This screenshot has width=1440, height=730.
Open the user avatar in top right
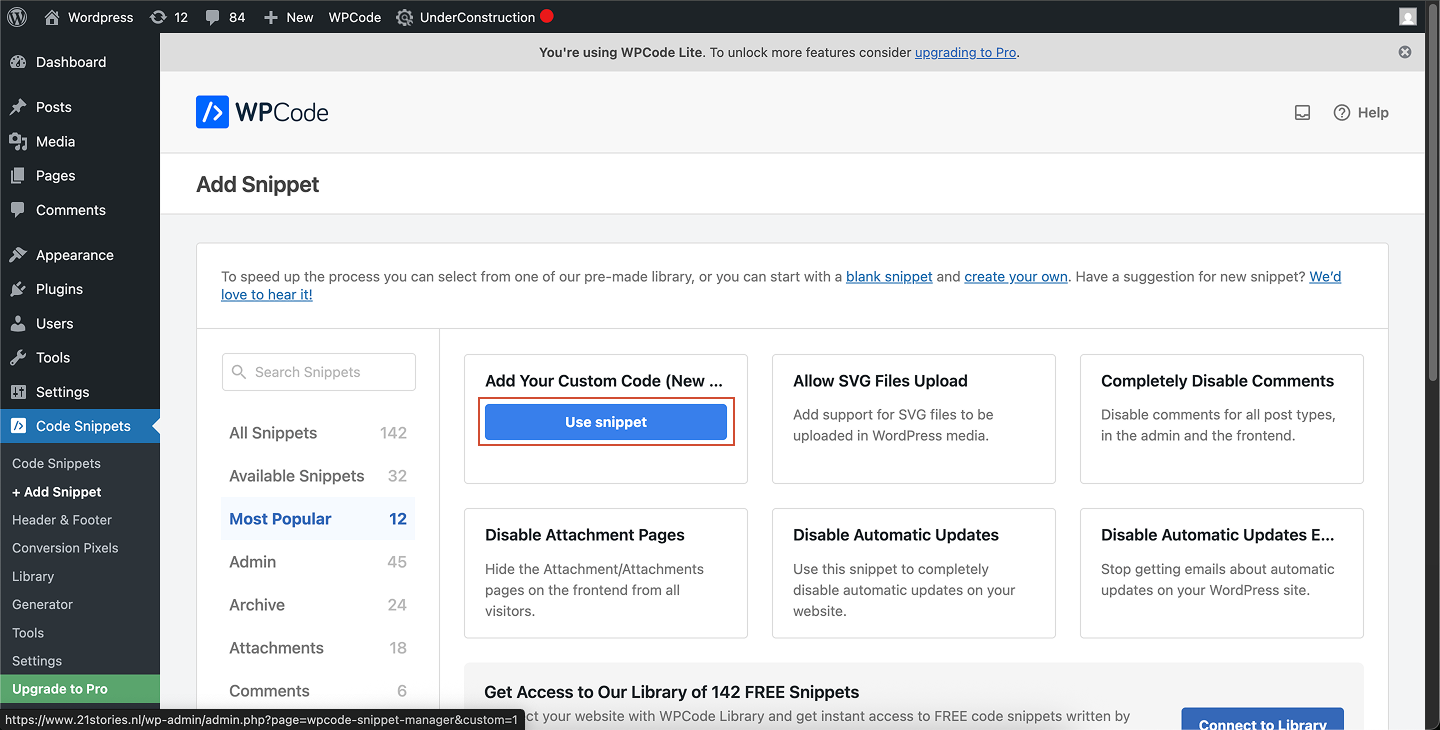pyautogui.click(x=1407, y=16)
